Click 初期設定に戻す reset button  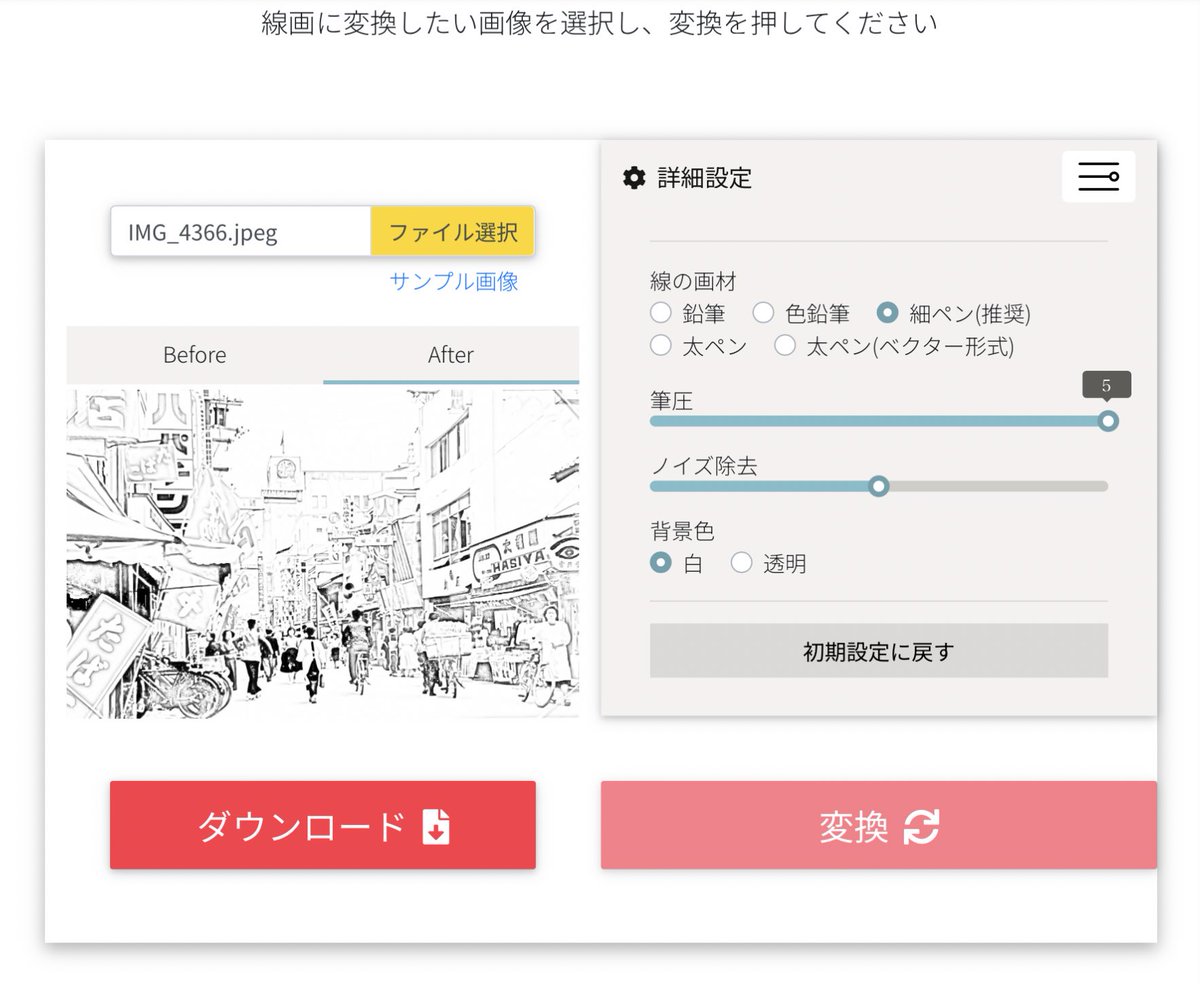(x=879, y=651)
